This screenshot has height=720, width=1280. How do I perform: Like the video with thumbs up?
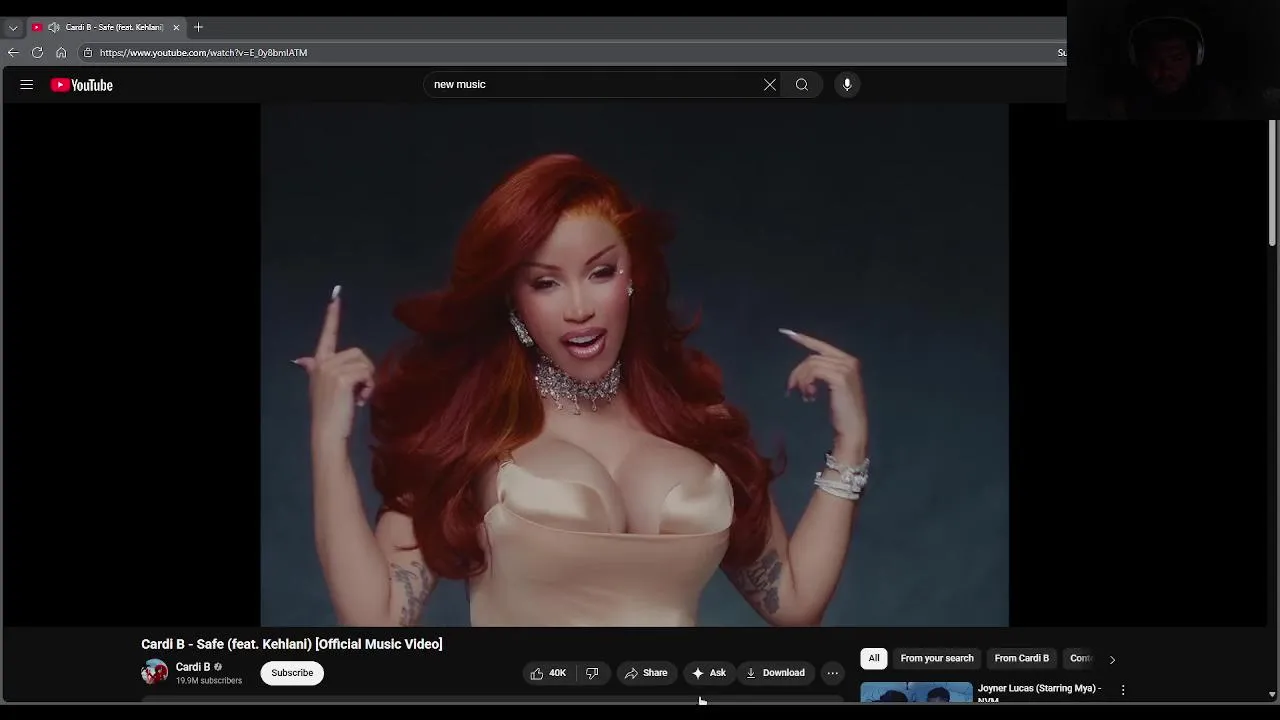tap(548, 673)
